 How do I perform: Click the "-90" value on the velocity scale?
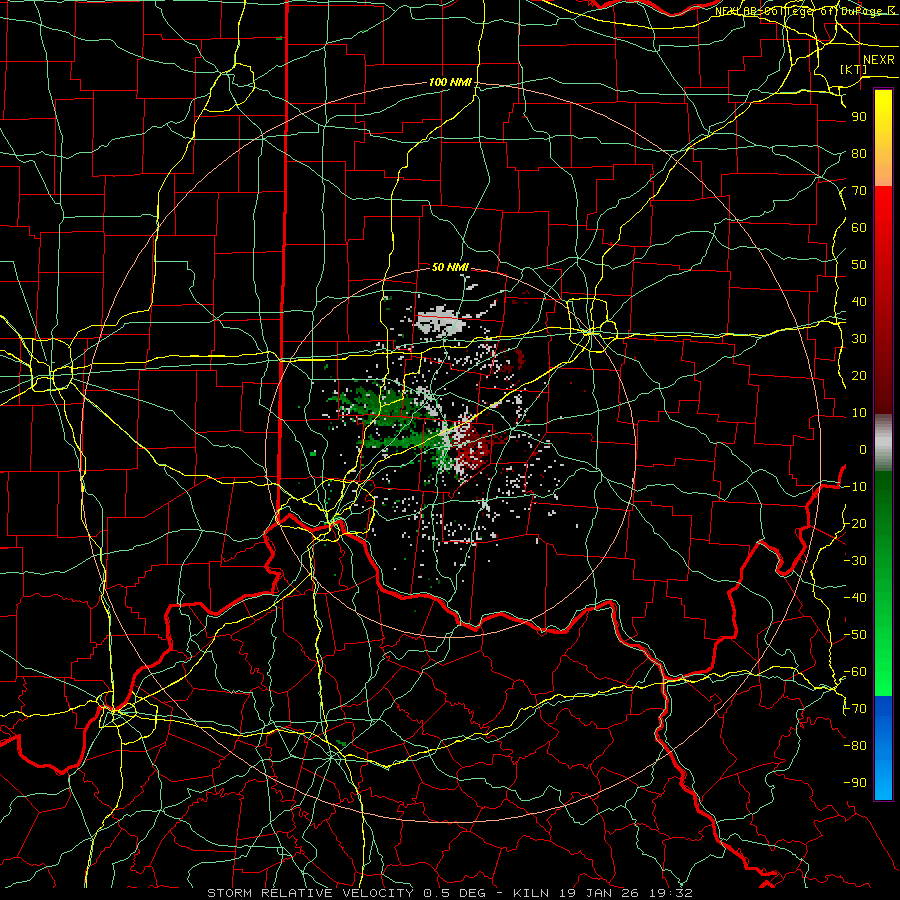[x=855, y=783]
